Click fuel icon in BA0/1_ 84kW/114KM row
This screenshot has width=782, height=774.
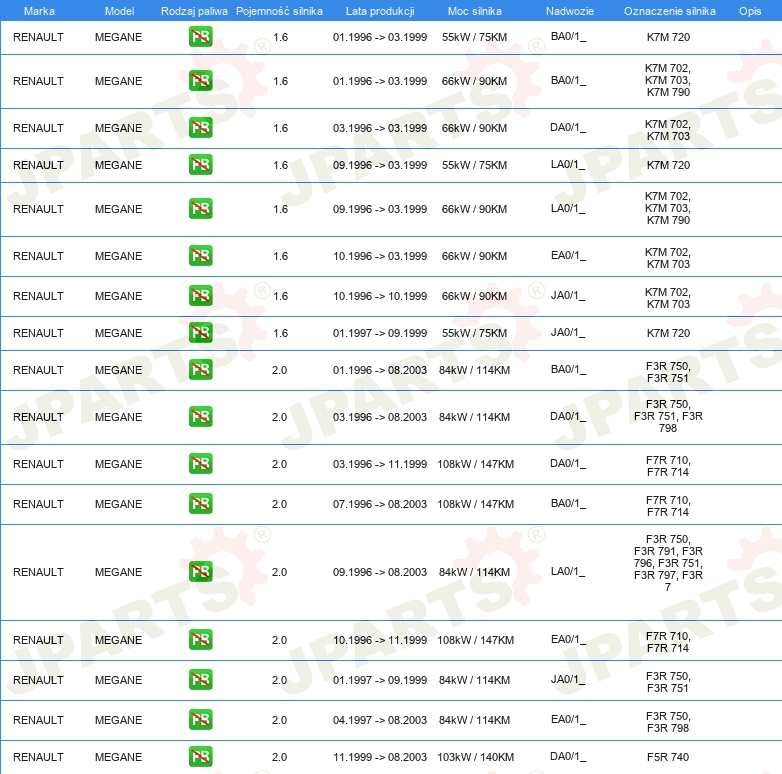[x=200, y=370]
